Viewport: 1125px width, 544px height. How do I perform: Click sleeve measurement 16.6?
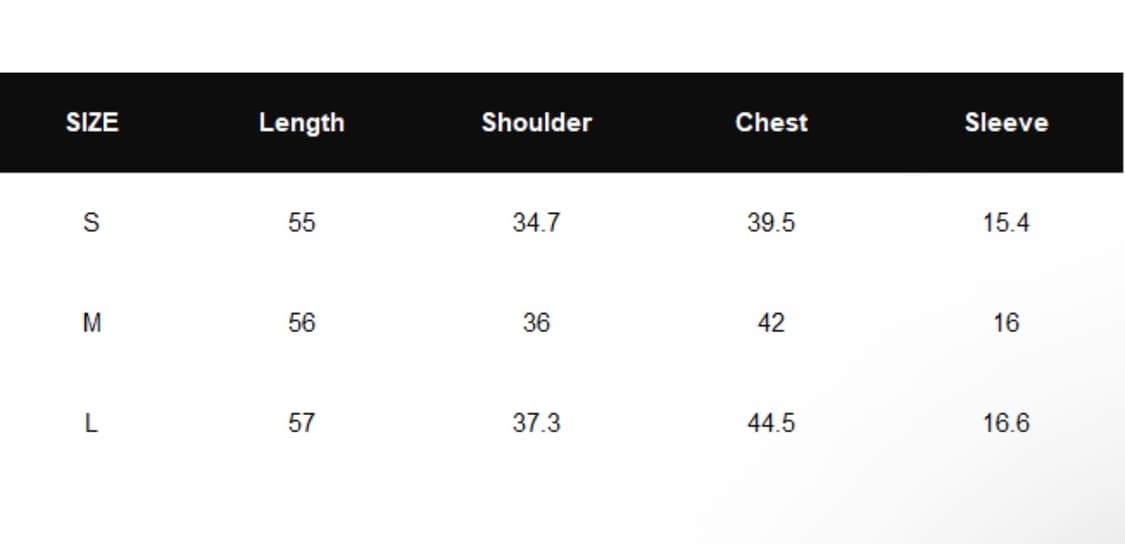[1006, 423]
